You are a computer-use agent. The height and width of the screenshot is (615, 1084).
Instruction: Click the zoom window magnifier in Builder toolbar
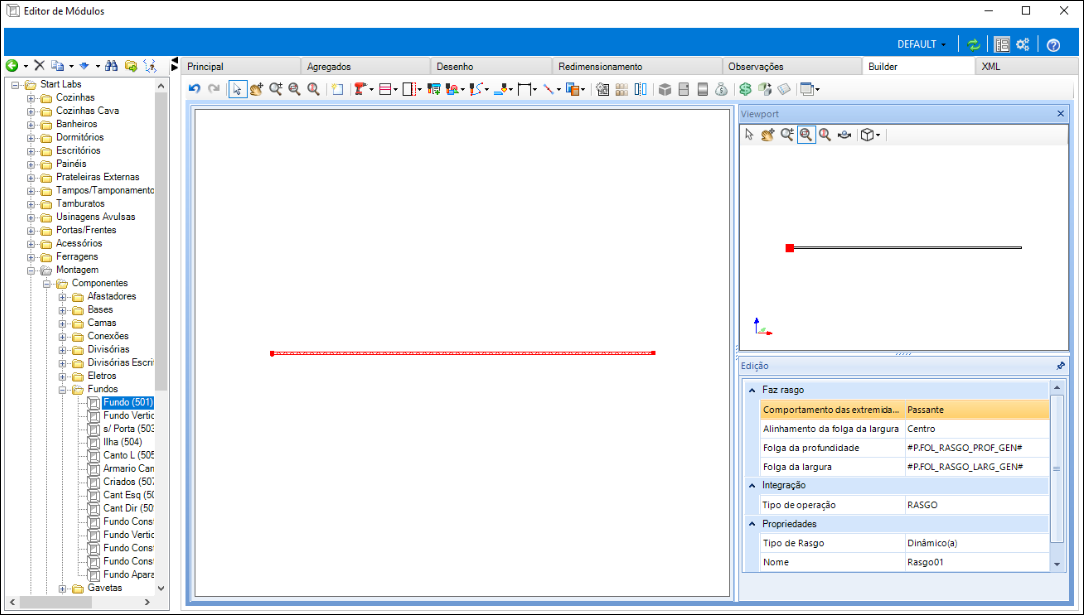295,89
